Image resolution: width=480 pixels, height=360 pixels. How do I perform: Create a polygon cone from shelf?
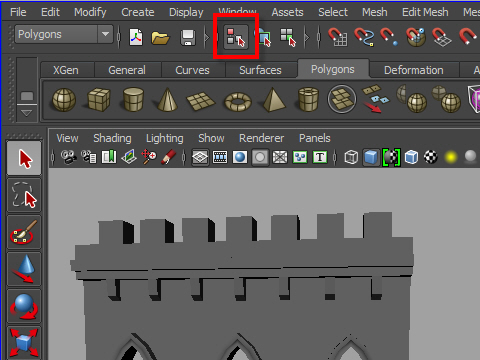click(168, 99)
